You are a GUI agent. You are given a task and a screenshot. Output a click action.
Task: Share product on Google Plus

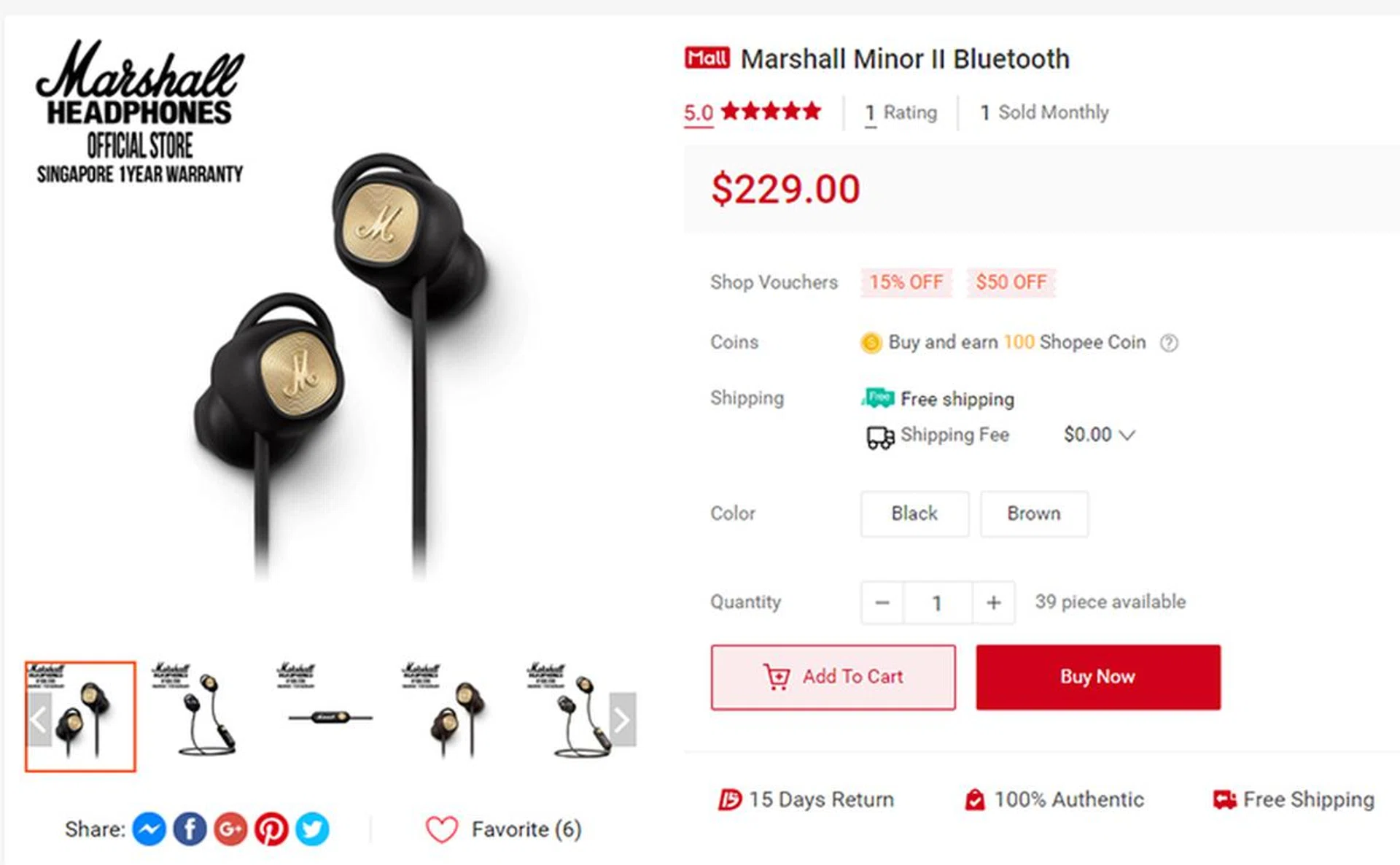230,829
